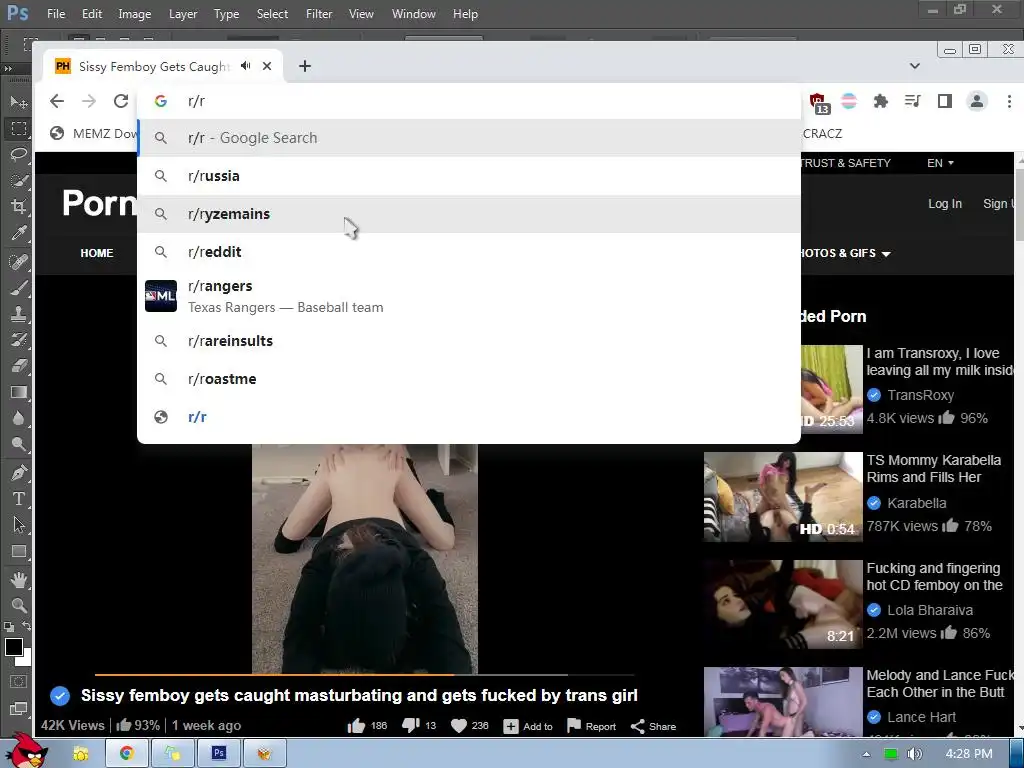This screenshot has width=1024, height=768.
Task: Select the Eraser tool
Action: [18, 366]
